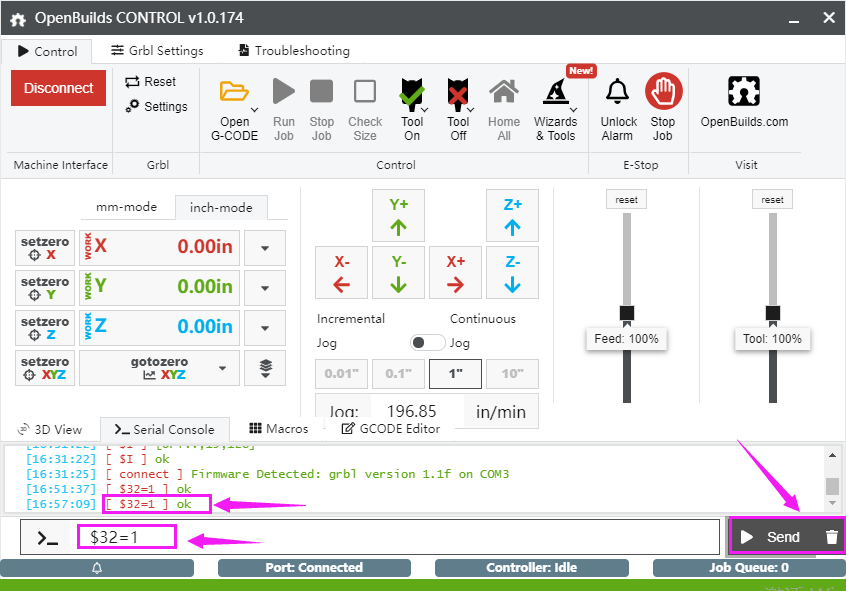Jog the Y+ axis arrow
The width and height of the screenshot is (846, 591).
tap(398, 215)
